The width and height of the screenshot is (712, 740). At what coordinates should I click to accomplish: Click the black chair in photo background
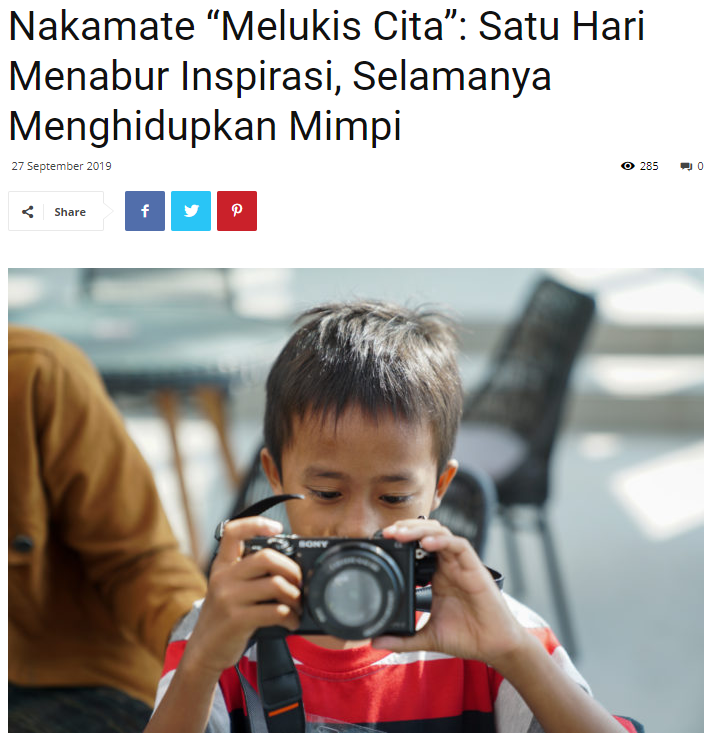click(x=528, y=401)
